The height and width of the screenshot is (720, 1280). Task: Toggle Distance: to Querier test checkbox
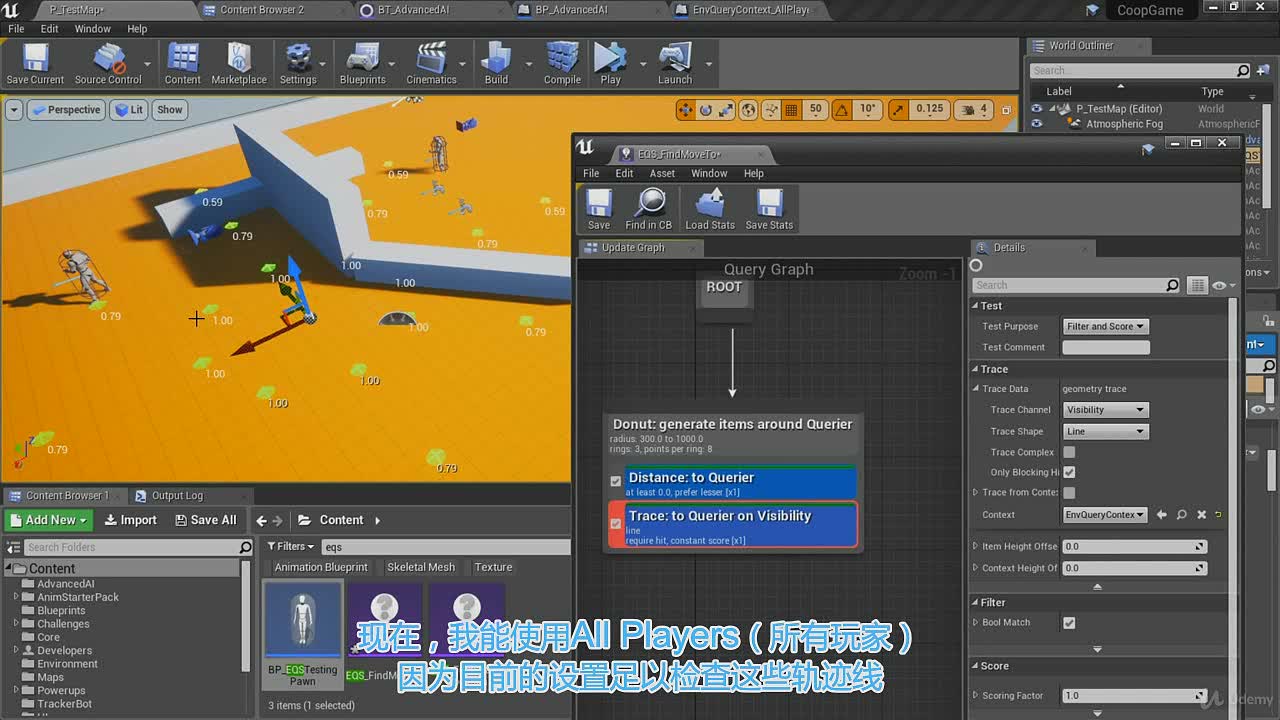tap(616, 481)
